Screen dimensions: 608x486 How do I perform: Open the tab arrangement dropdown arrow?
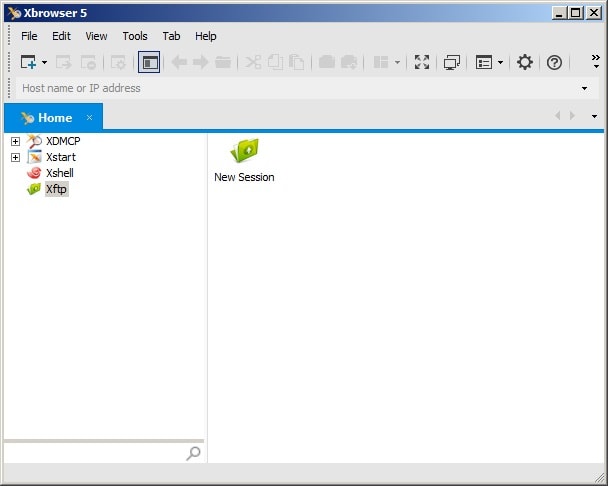(397, 62)
